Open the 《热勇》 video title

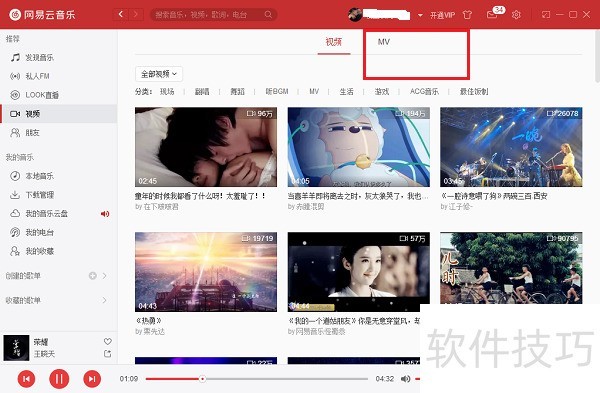[x=148, y=321]
